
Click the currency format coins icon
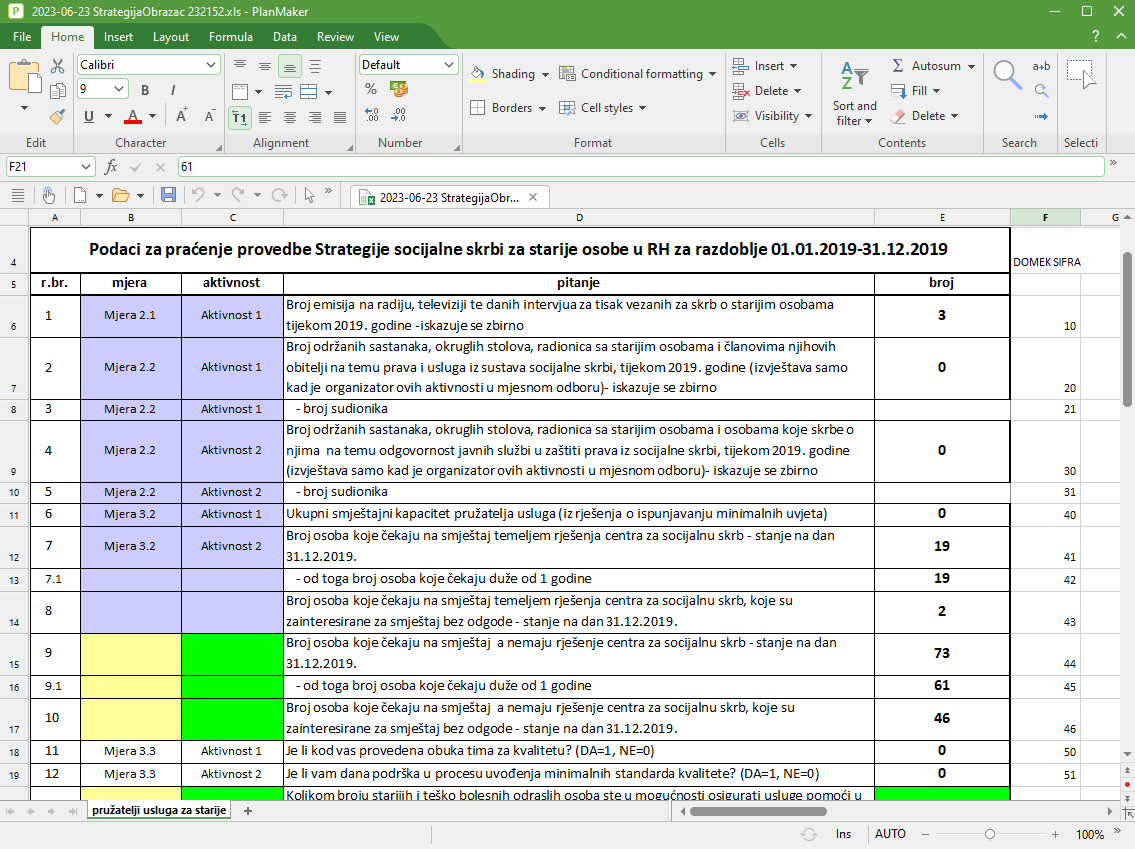click(x=399, y=89)
